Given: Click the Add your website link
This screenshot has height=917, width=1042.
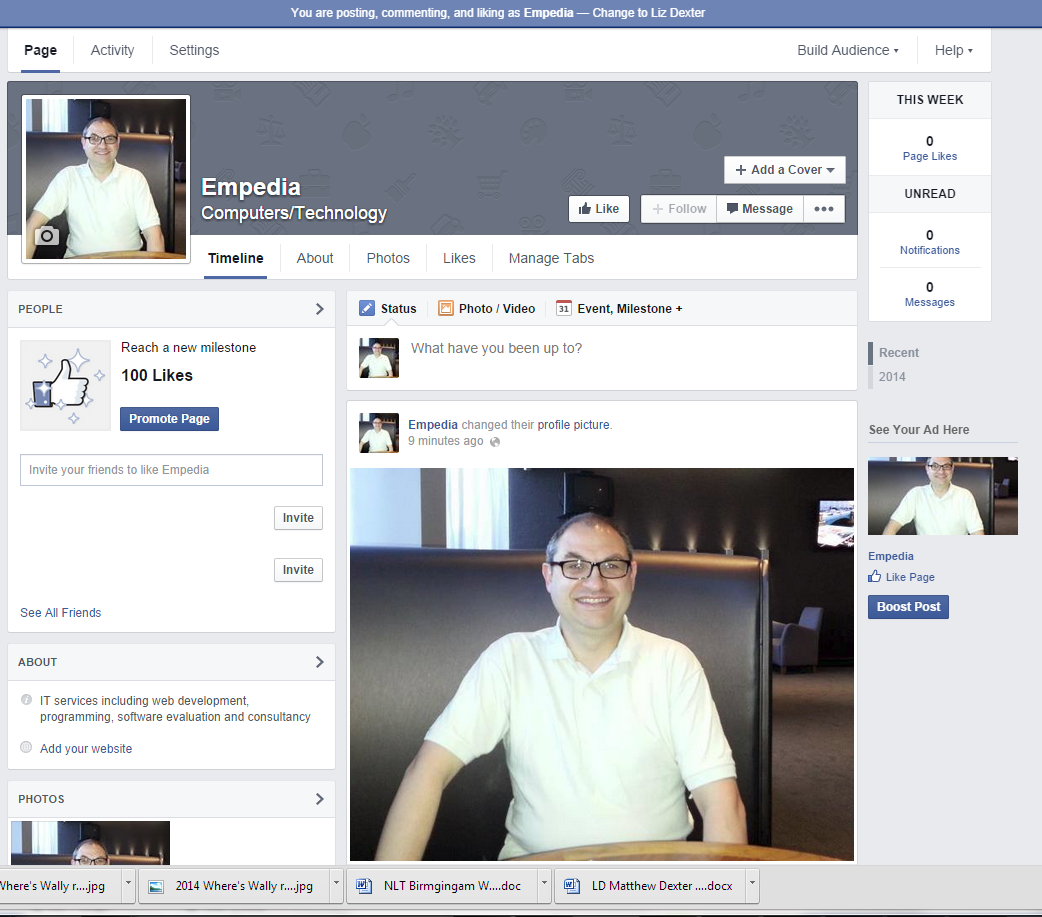Looking at the screenshot, I should (x=86, y=748).
